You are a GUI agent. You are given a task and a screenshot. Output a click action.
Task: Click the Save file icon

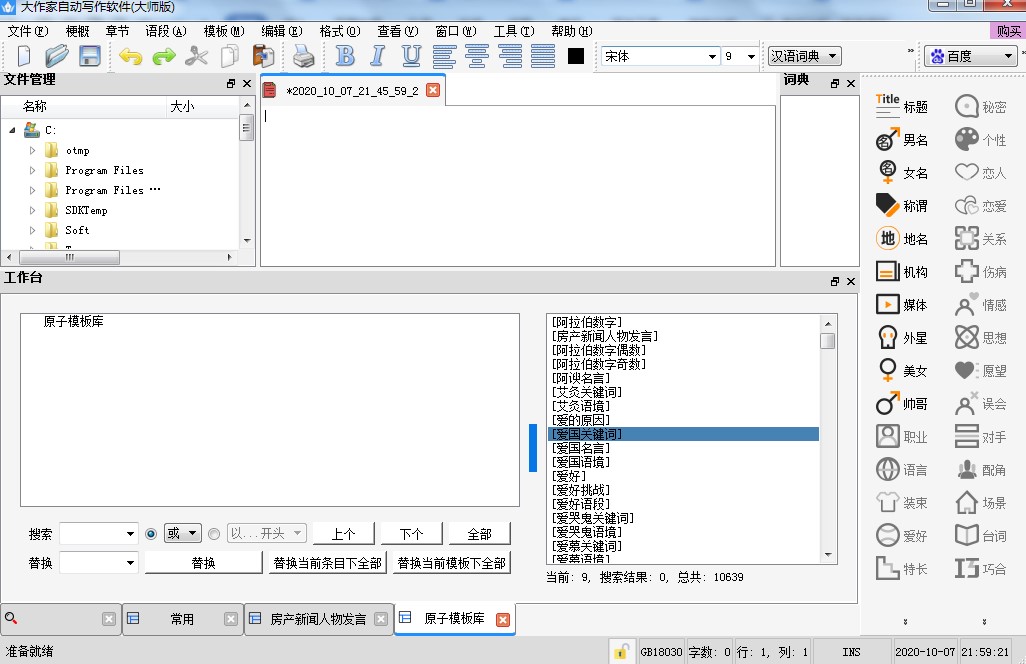pos(90,56)
